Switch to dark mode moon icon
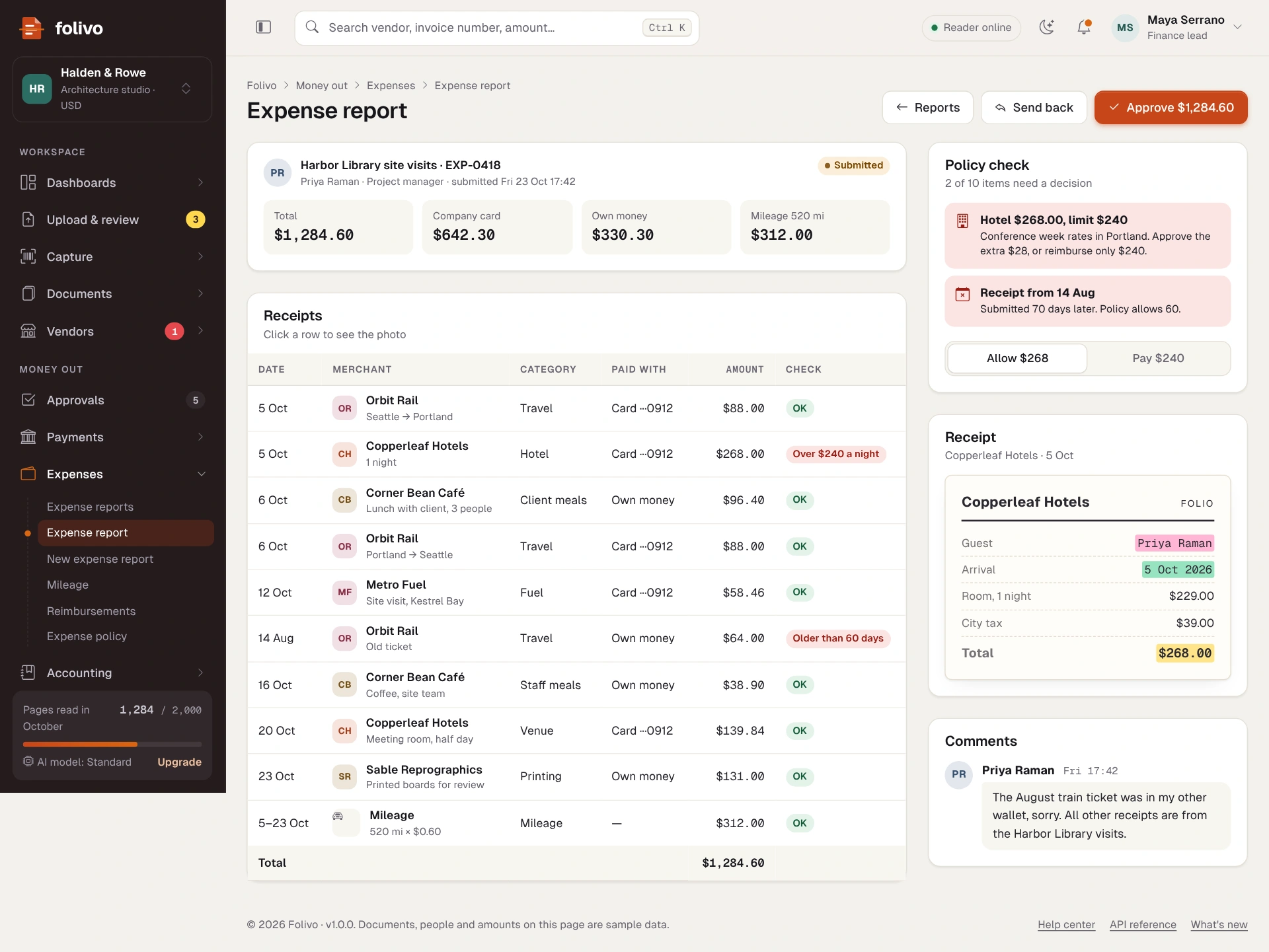The height and width of the screenshot is (952, 1269). pos(1046,27)
